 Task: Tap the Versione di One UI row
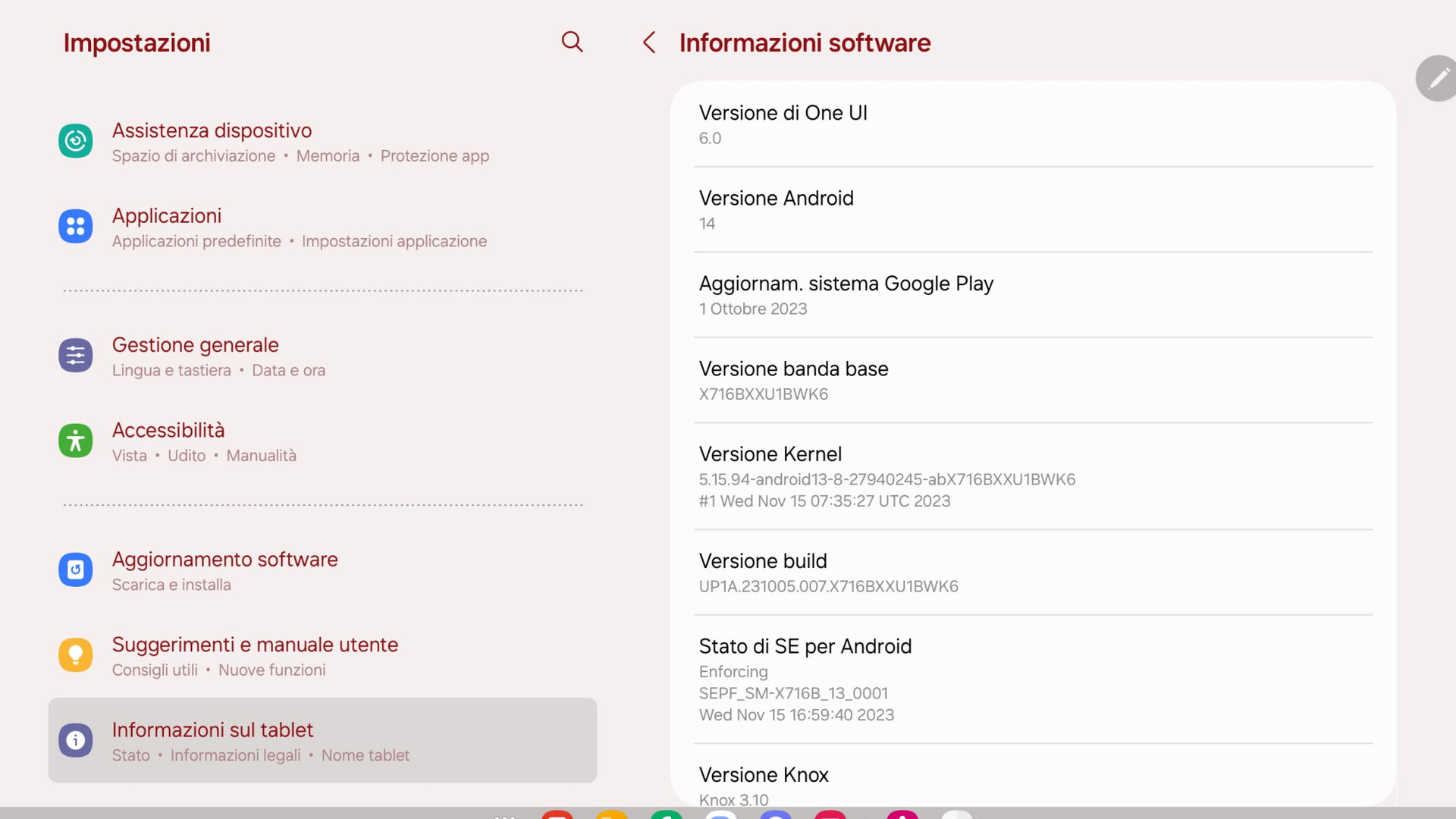1033,124
